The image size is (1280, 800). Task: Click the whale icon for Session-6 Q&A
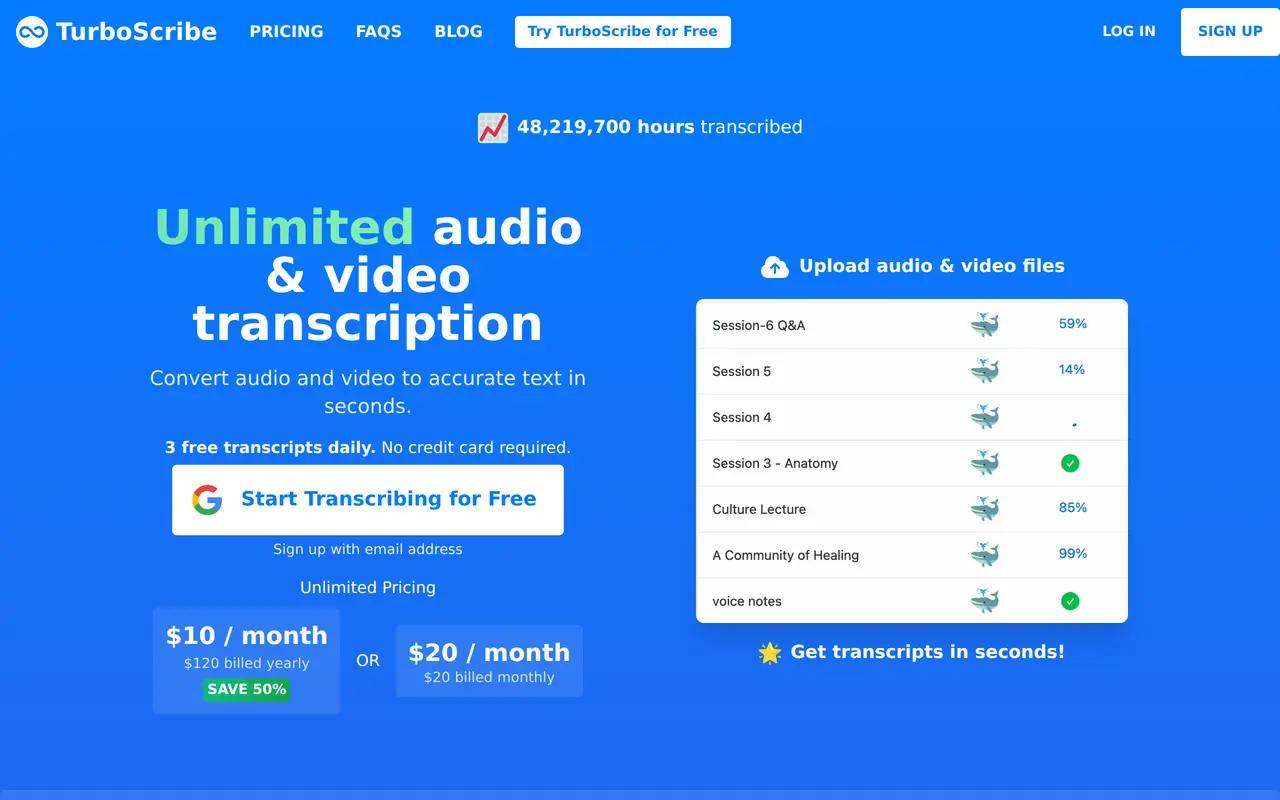click(x=985, y=325)
